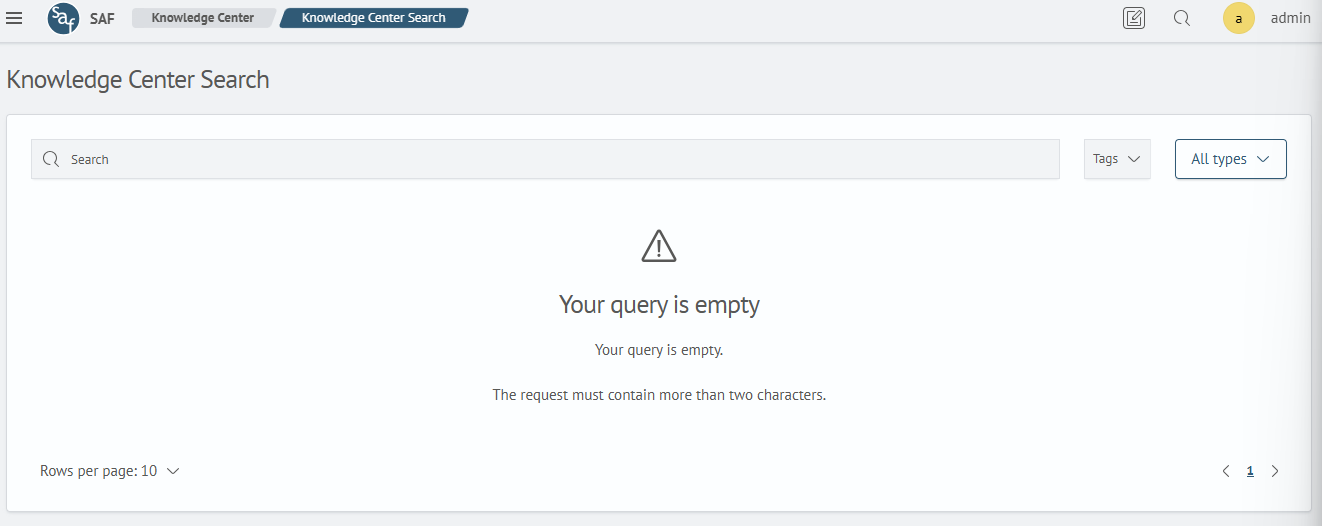
Task: Select the Knowledge Center Search breadcrumb
Action: coord(374,18)
